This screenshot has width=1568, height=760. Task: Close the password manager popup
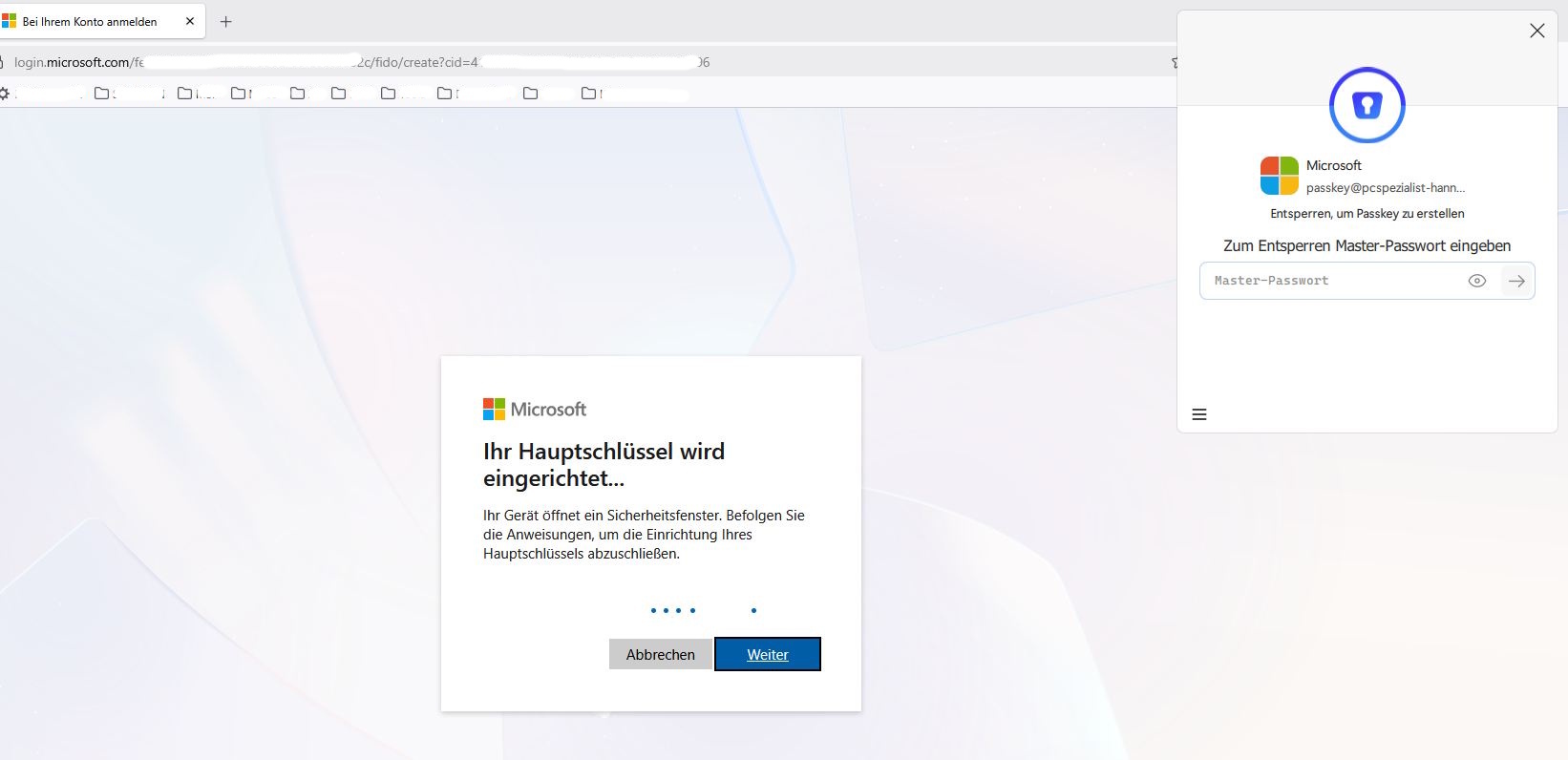click(x=1537, y=31)
